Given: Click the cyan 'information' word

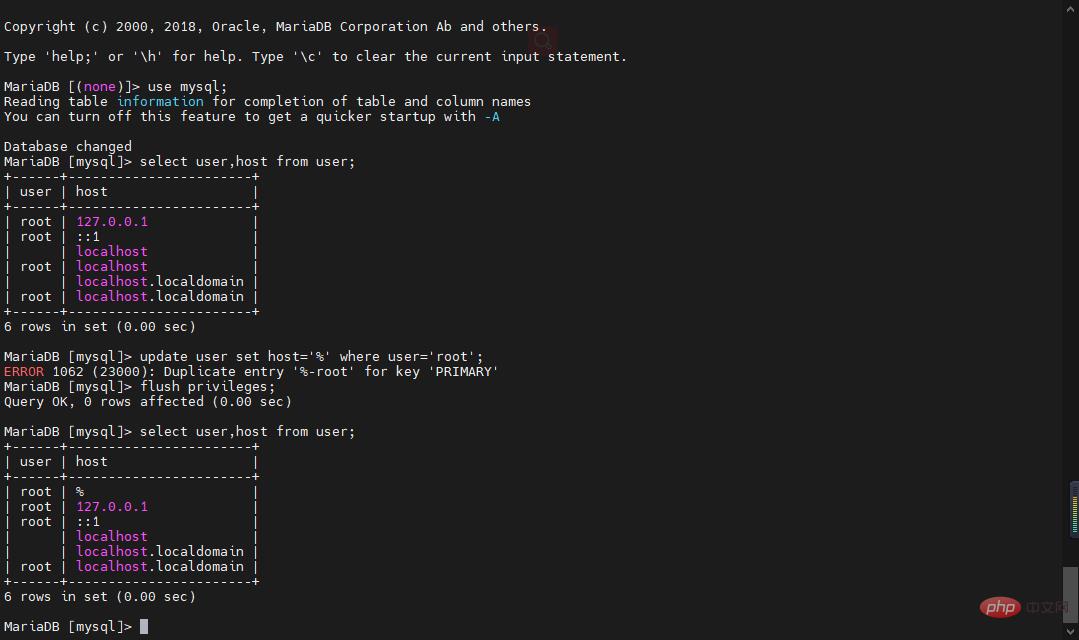Looking at the screenshot, I should 160,102.
